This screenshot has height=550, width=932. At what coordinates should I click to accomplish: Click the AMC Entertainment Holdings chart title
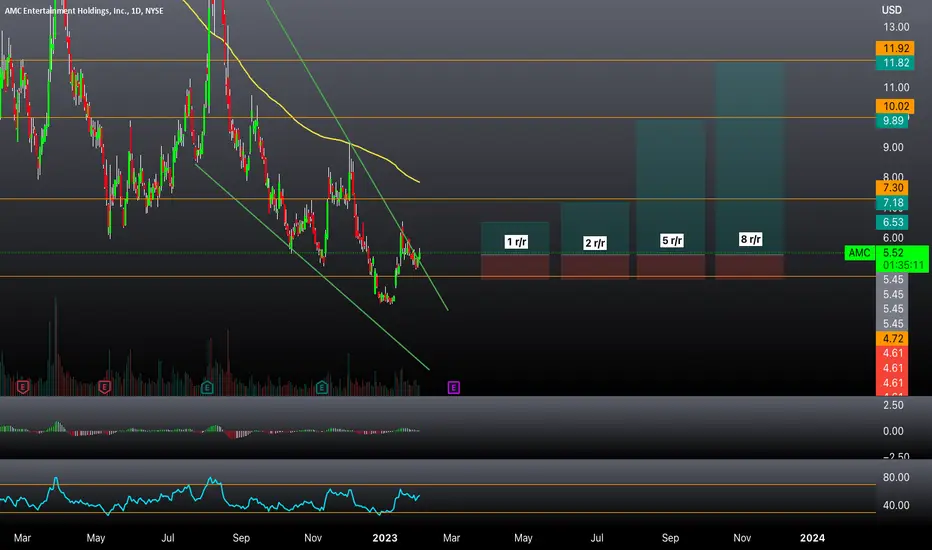tap(84, 11)
